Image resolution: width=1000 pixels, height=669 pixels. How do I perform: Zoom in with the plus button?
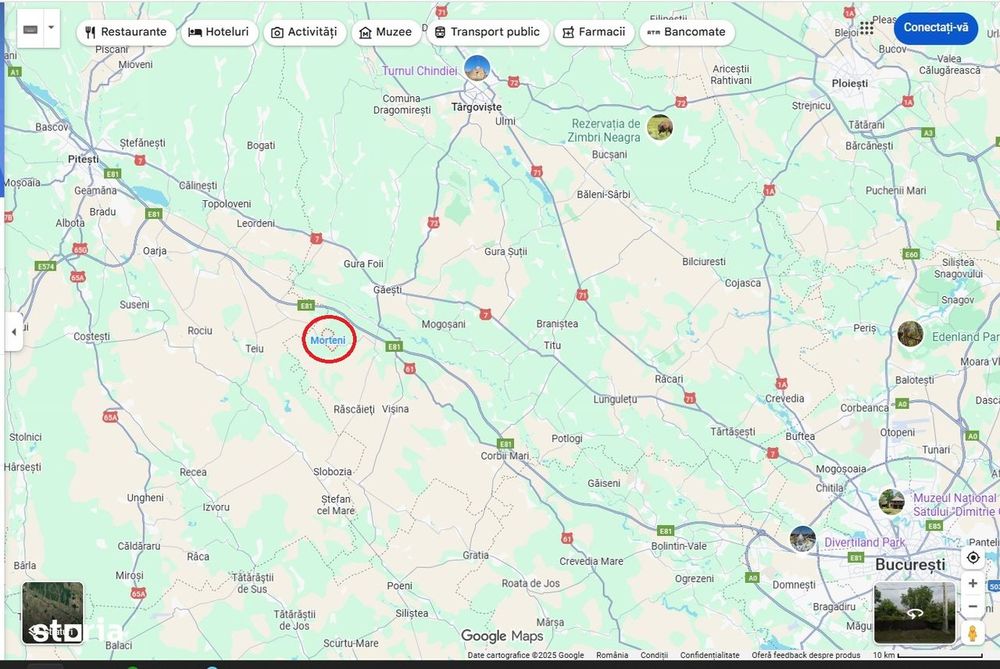pos(973,583)
